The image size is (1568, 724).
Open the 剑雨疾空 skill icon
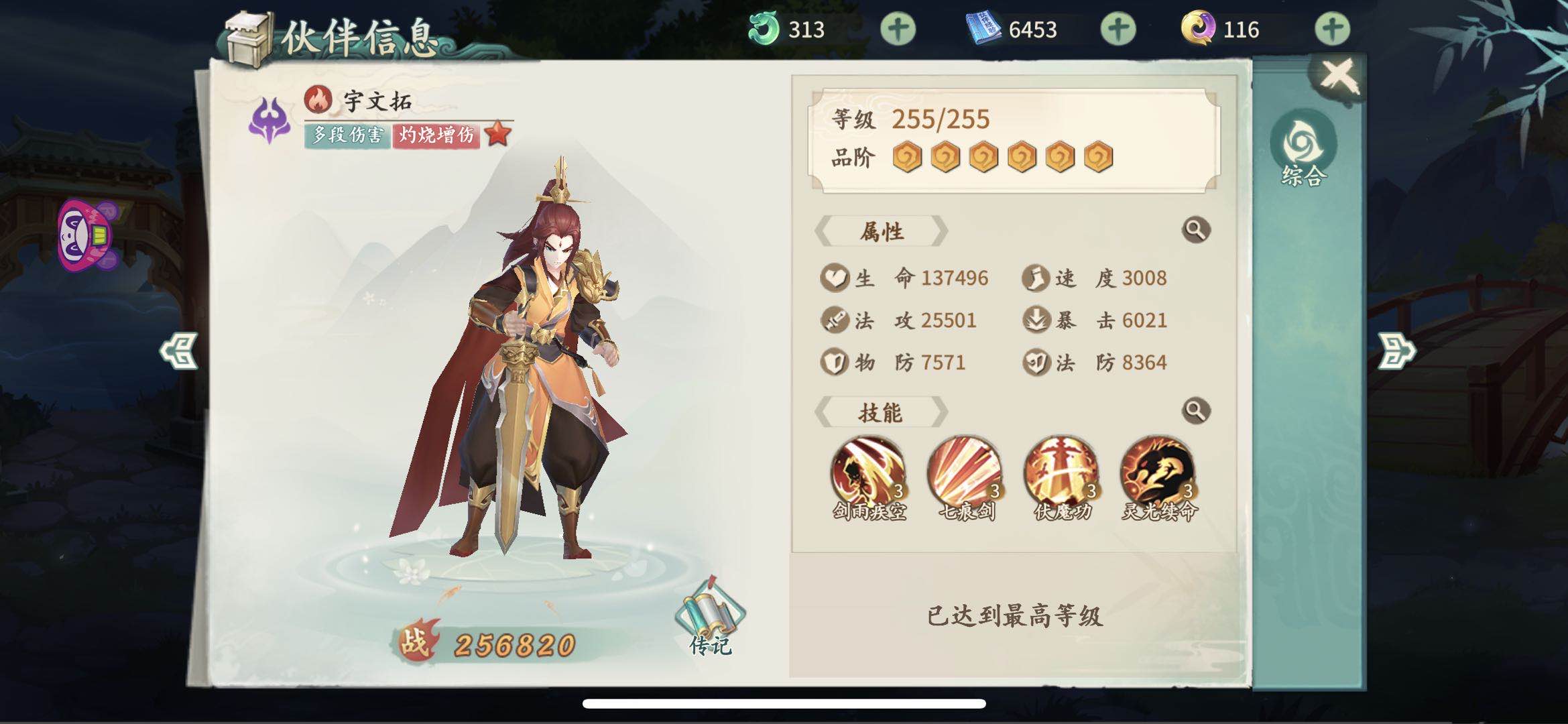[x=868, y=473]
